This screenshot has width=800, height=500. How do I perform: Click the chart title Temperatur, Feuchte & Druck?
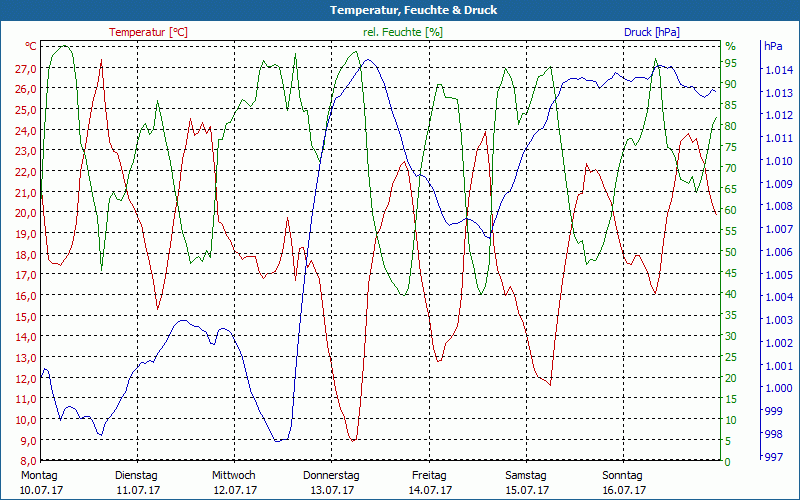coord(414,10)
